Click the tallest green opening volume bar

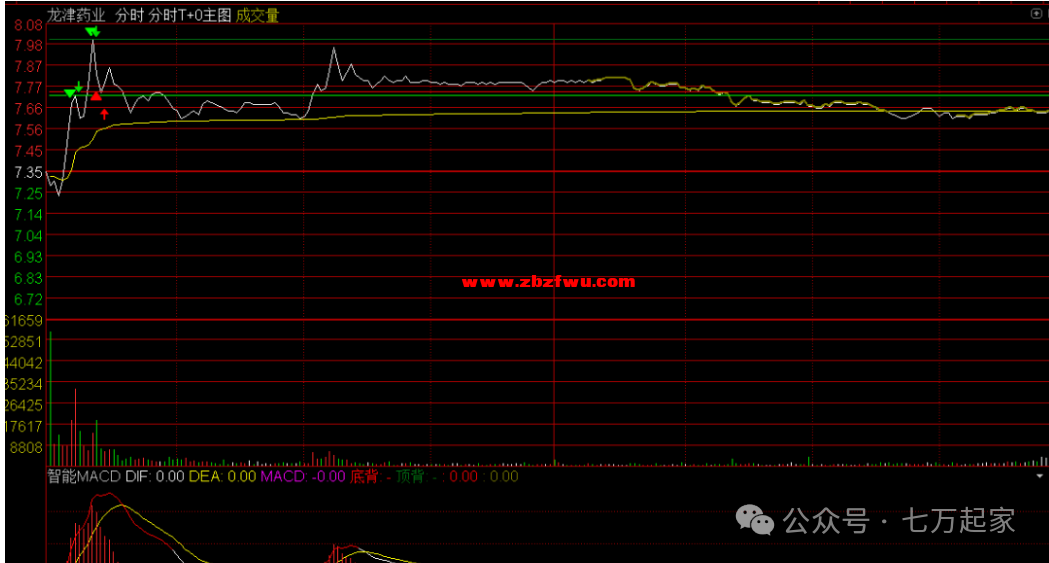click(x=50, y=399)
